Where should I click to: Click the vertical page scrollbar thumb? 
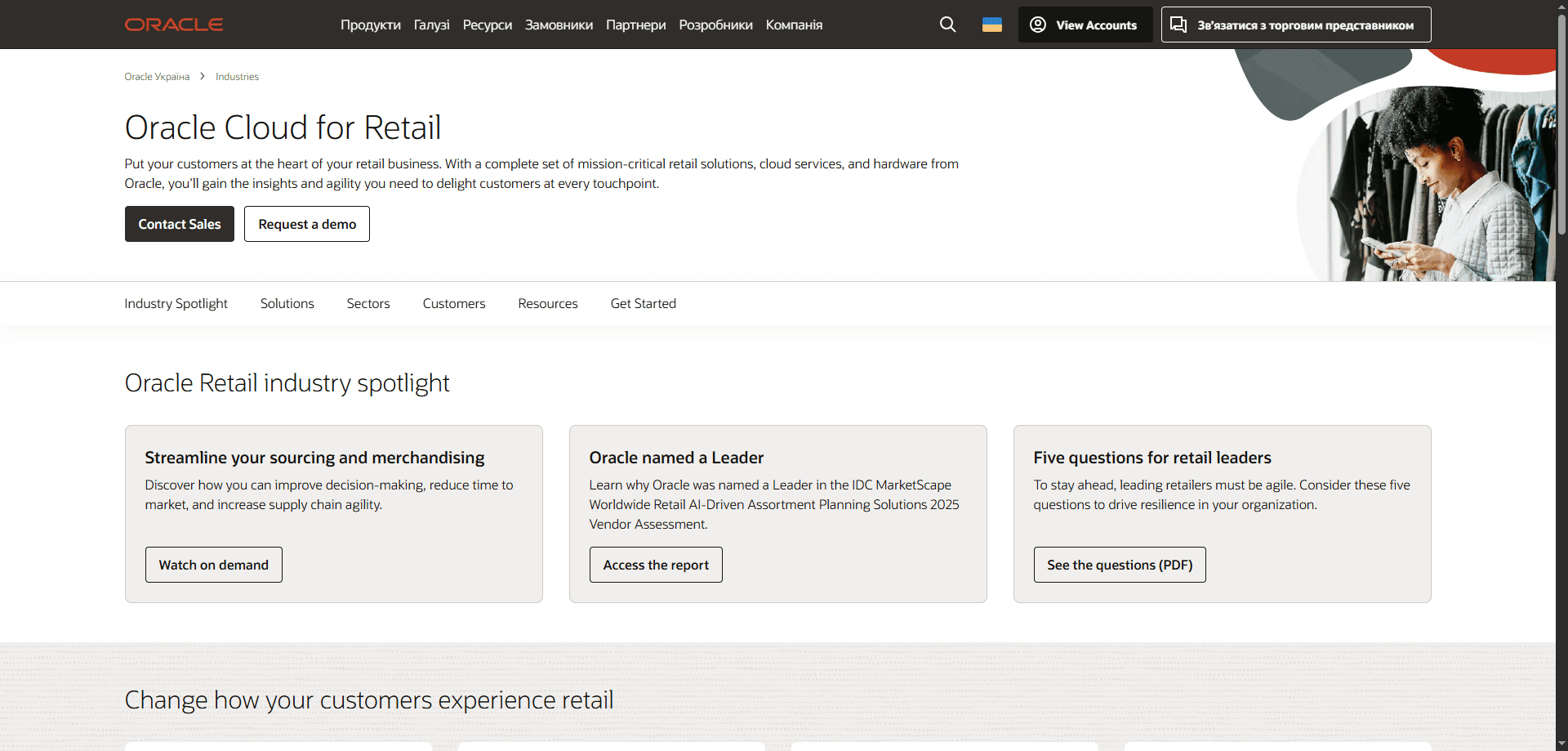1561,123
